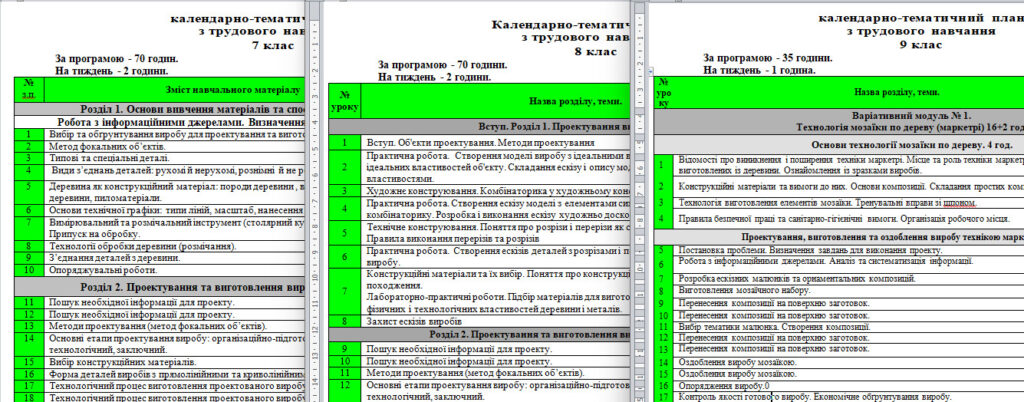
Task: Click row 'Вступ. Об'єкти проектування. Методи проектування'
Action: [x=479, y=142]
